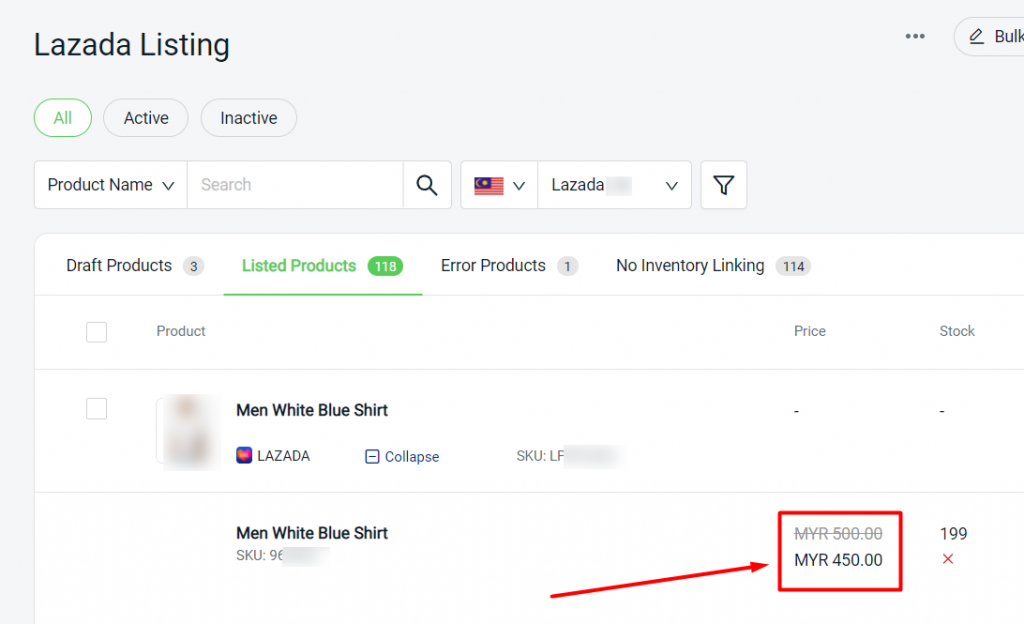Click the parent Men White Blue Shirt title
This screenshot has height=624, width=1024.
tap(312, 410)
